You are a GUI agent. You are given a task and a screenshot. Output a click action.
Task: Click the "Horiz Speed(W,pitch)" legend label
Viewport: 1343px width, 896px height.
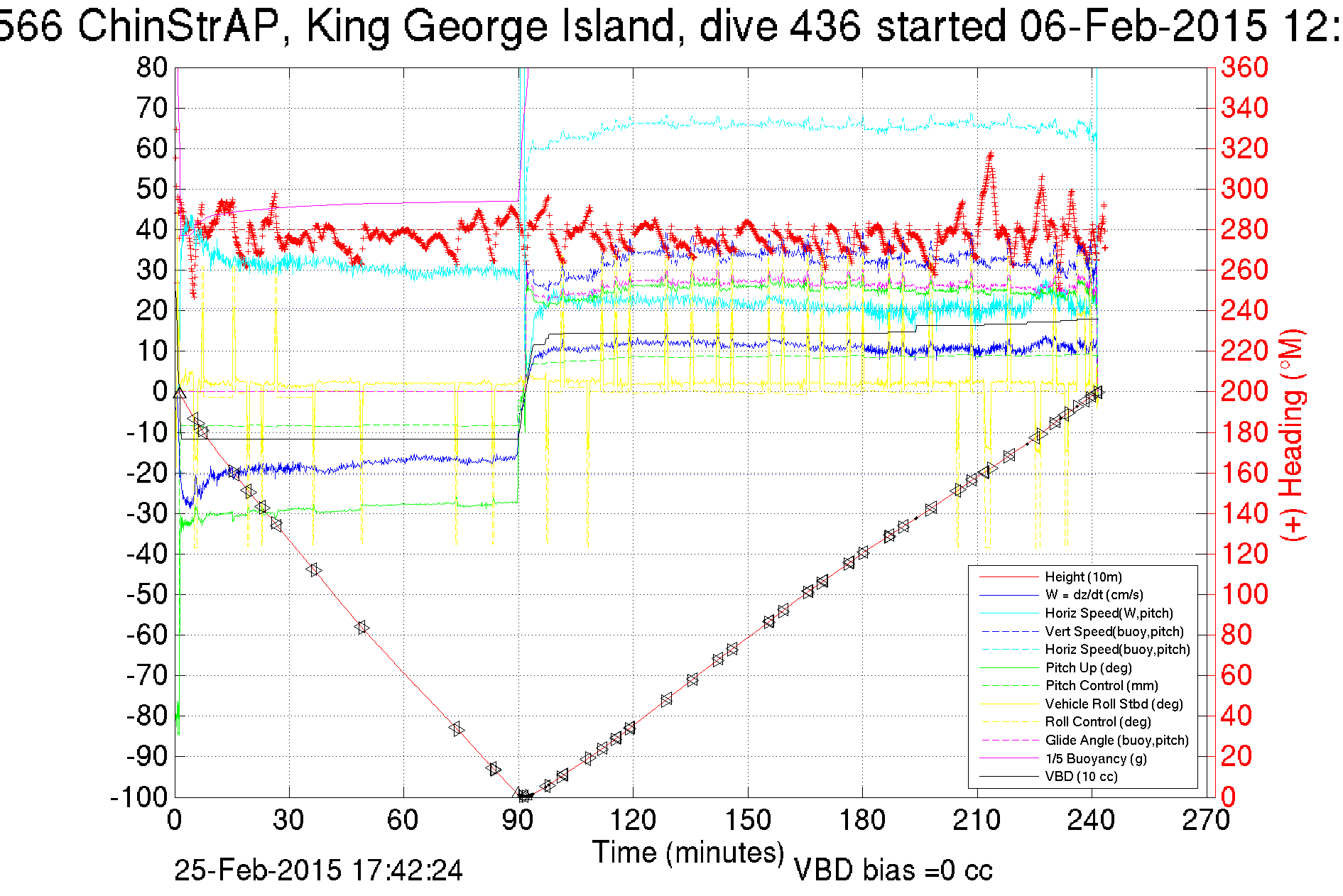(x=1109, y=613)
